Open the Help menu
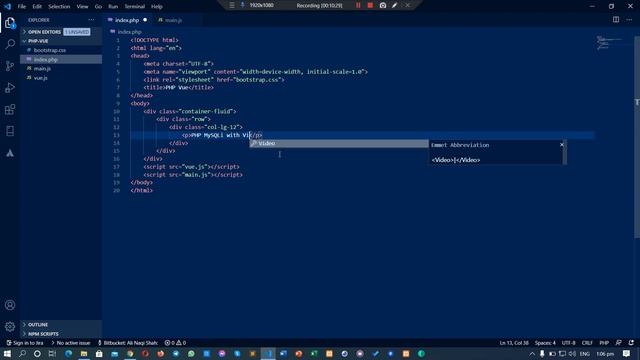 click(157, 7)
